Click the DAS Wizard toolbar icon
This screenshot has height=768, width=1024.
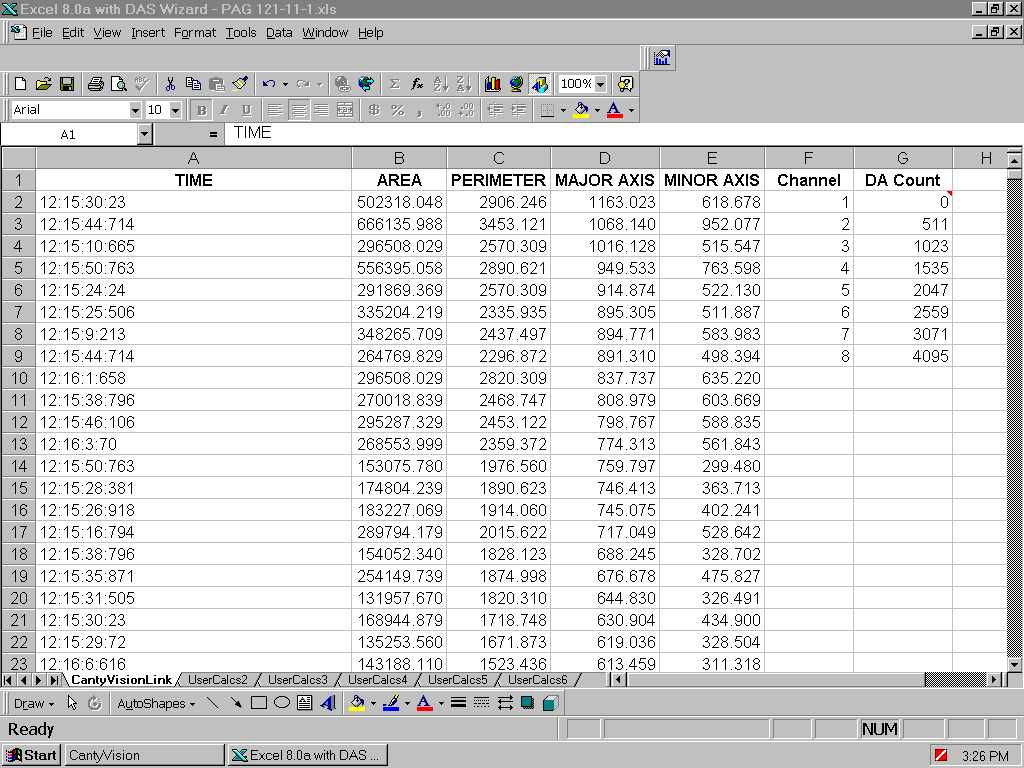point(661,58)
